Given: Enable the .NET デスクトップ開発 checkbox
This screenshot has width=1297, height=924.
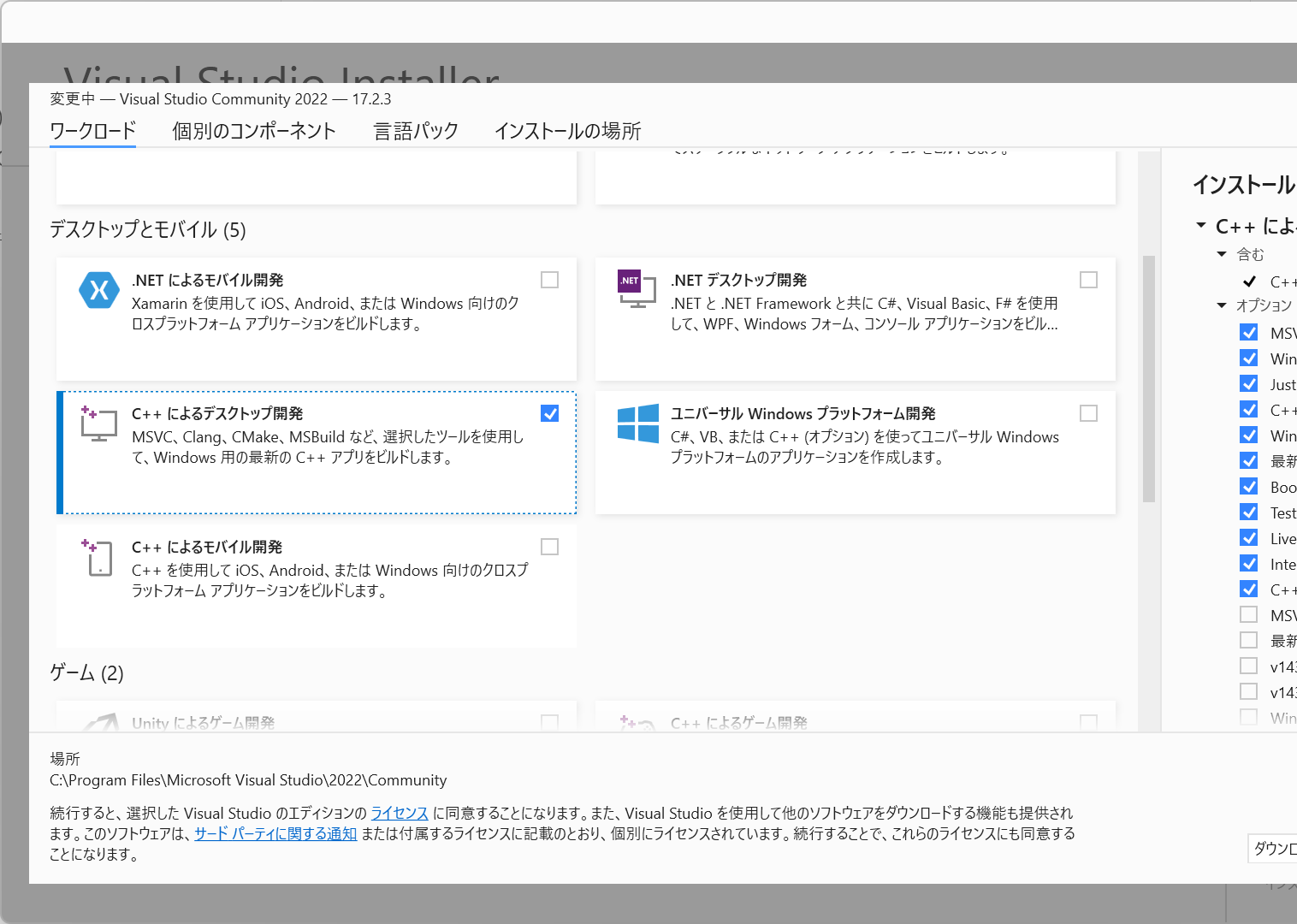Looking at the screenshot, I should pos(1089,280).
